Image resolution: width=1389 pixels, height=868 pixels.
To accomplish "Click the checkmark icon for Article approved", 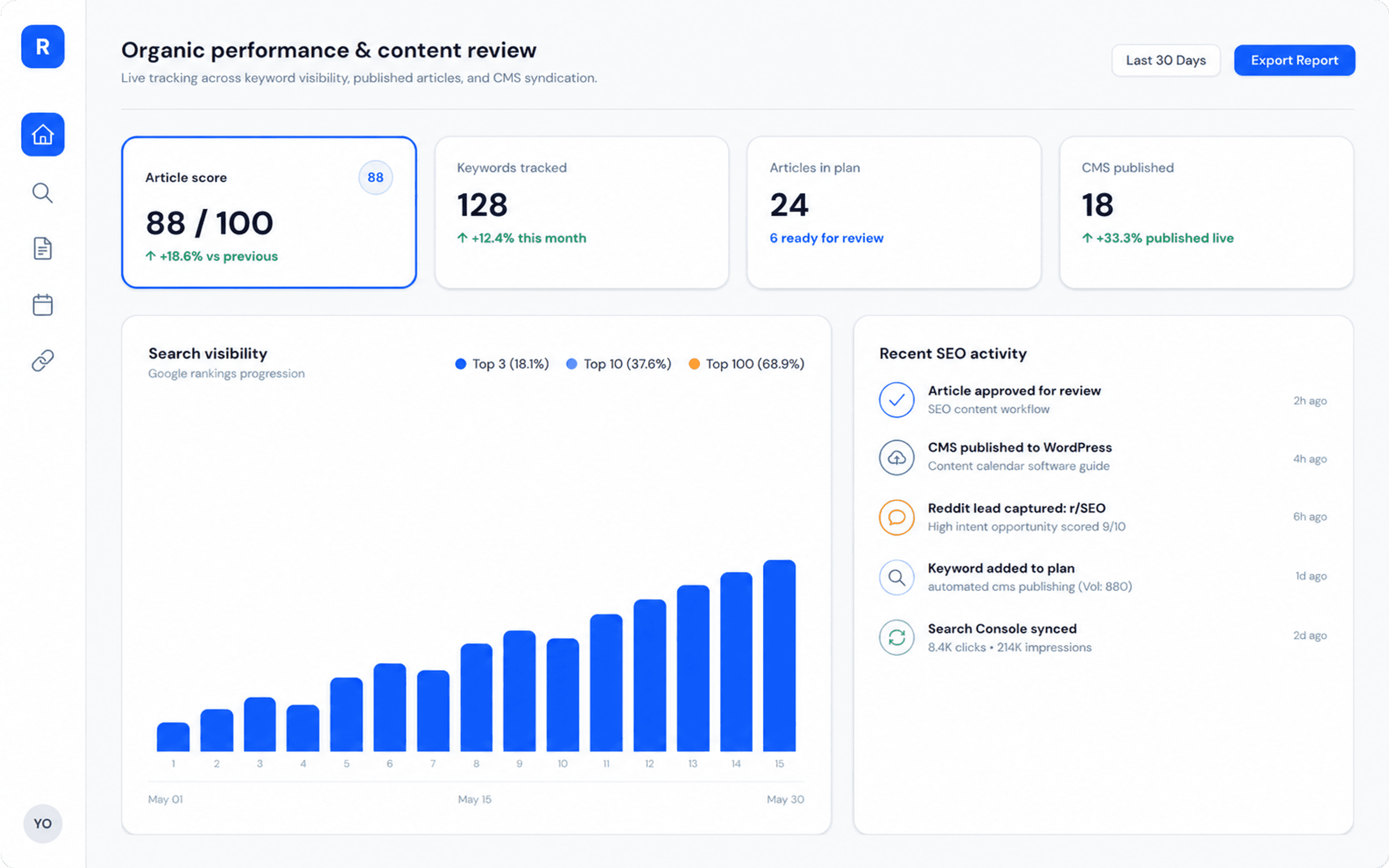I will click(x=896, y=400).
